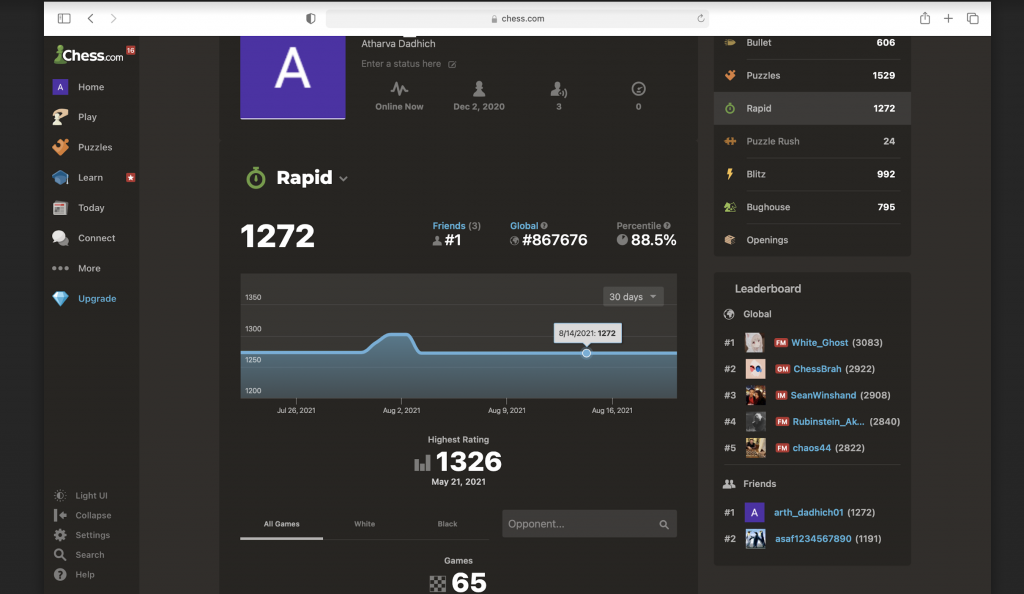Viewport: 1024px width, 594px height.
Task: Open the Today news section
Action: [x=91, y=208]
